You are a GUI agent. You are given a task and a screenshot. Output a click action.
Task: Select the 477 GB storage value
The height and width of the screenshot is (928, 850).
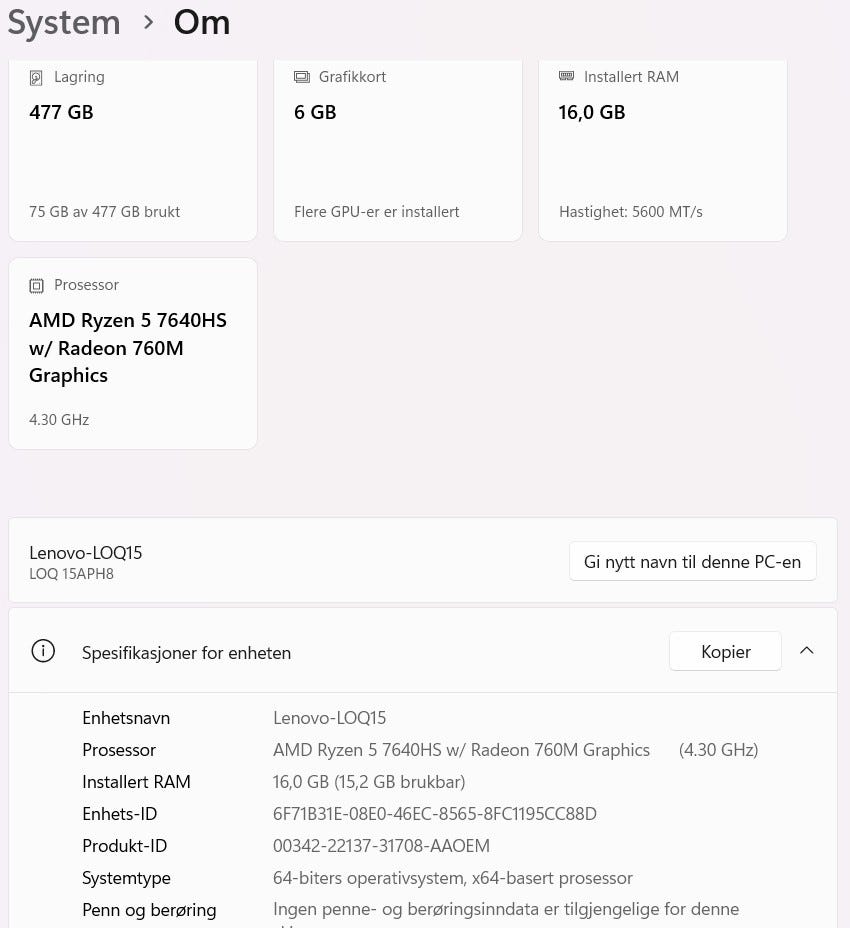(61, 113)
